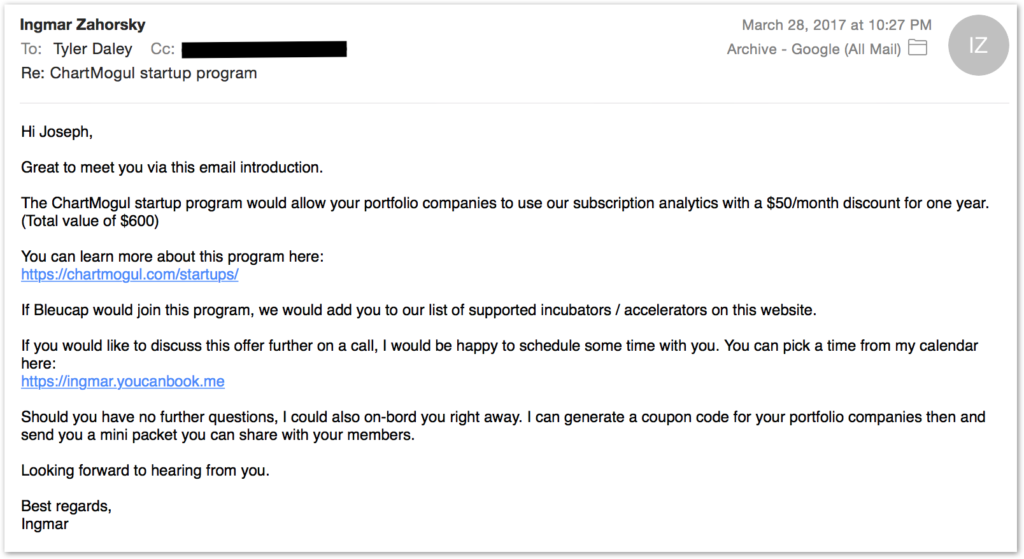This screenshot has width=1024, height=559.
Task: Click 'Great to meet you' sentence
Action: click(x=172, y=167)
